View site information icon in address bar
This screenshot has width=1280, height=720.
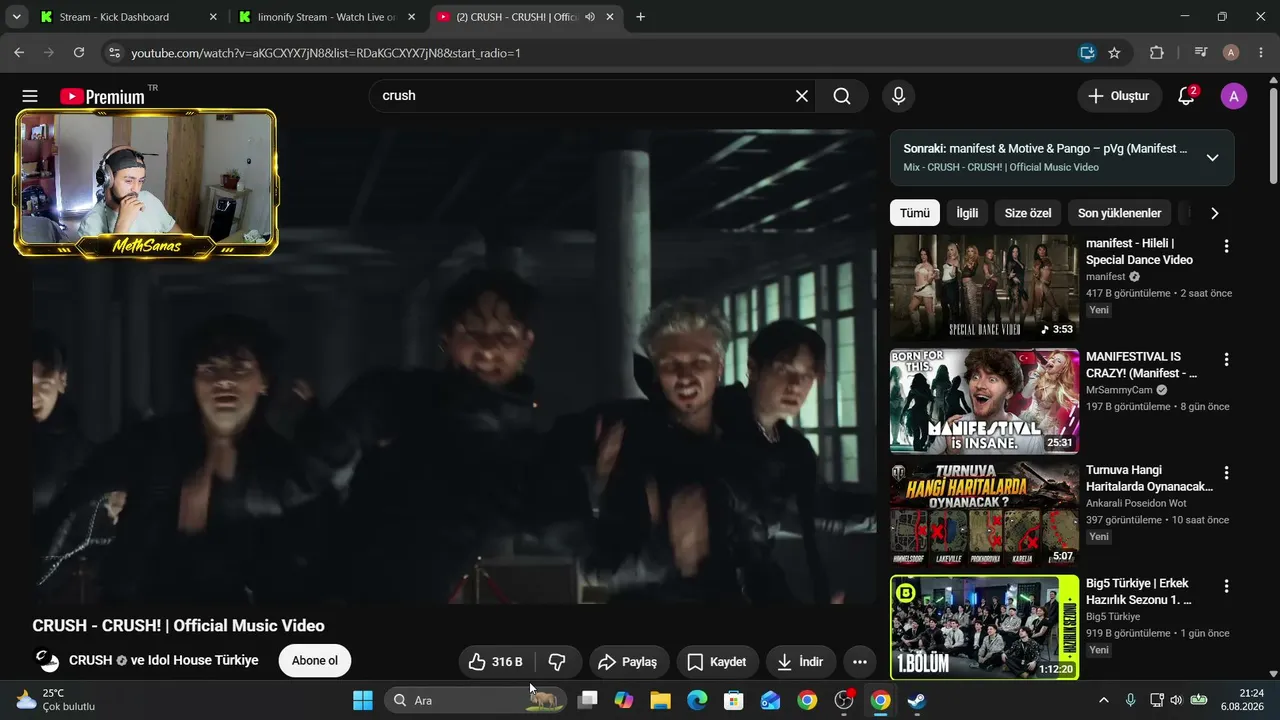pyautogui.click(x=113, y=53)
